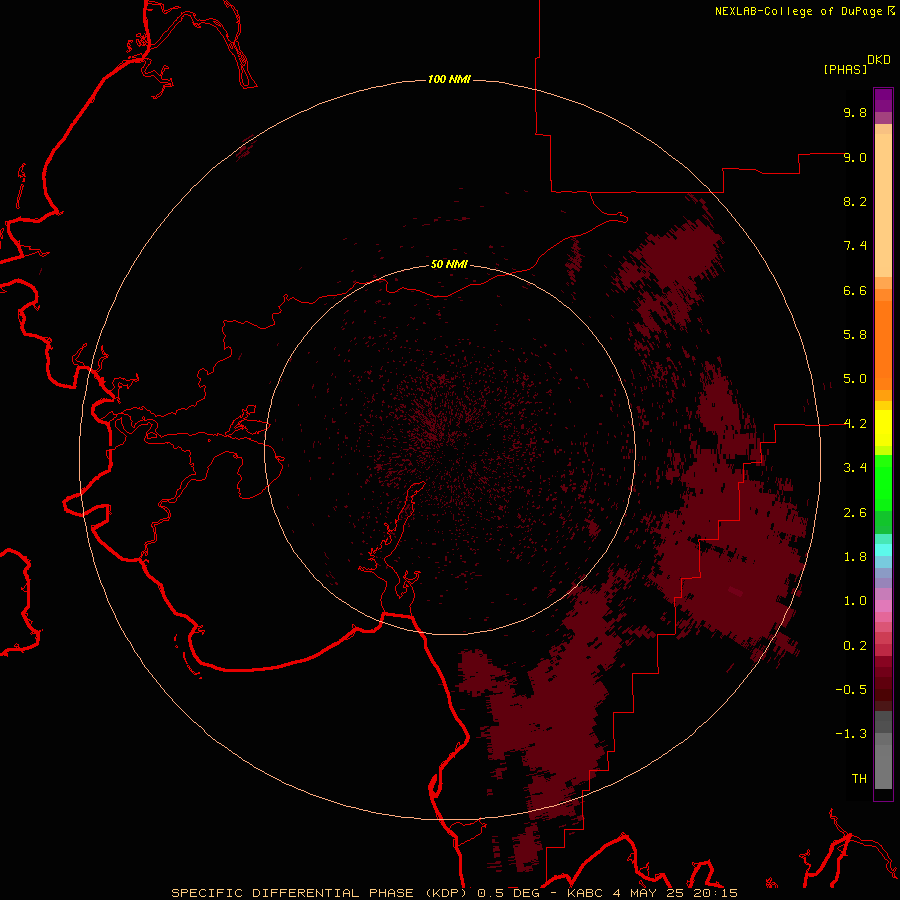Click the 9.8 value on the scale
The image size is (900, 900).
click(855, 112)
